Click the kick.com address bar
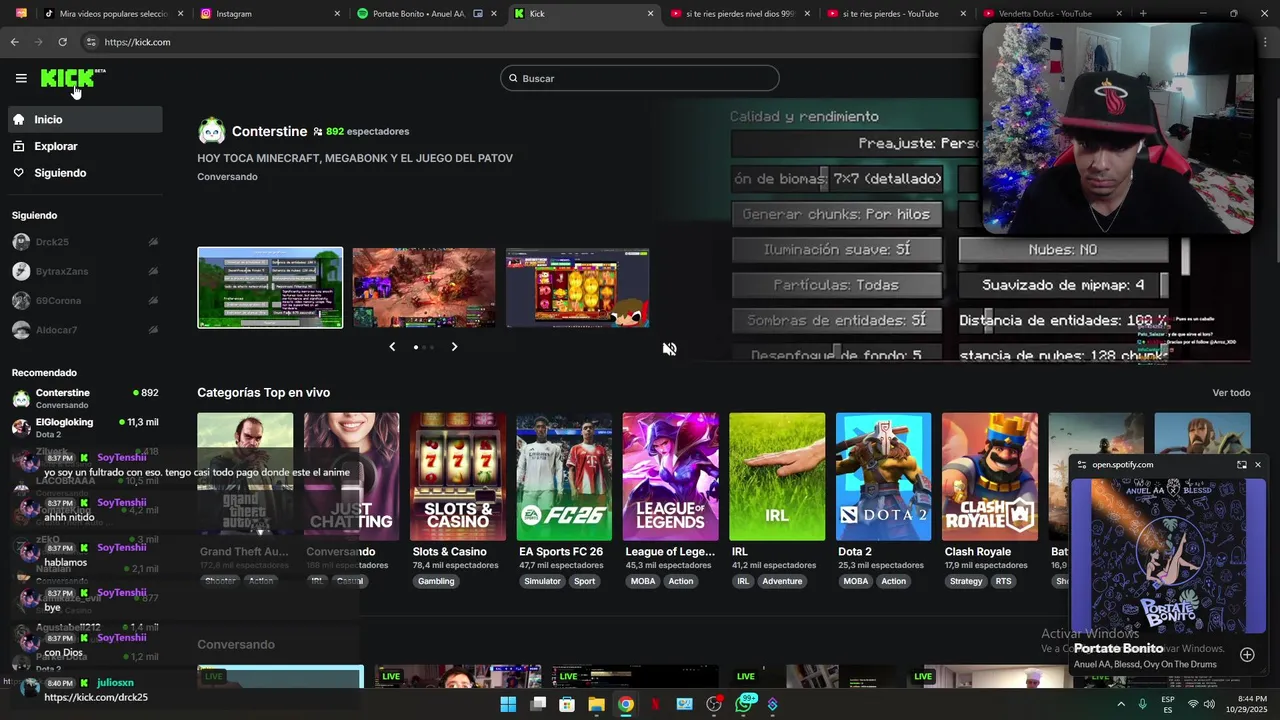This screenshot has width=1280, height=720. coord(530,42)
